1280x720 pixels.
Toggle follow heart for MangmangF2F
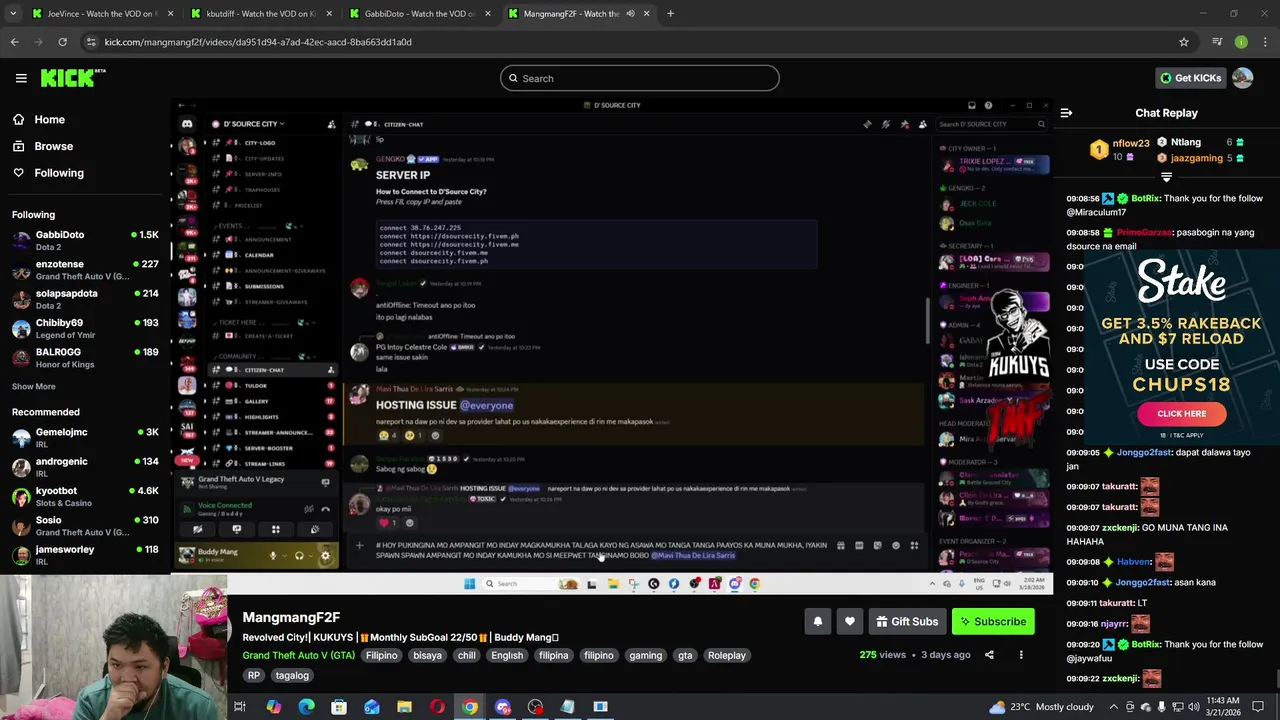(849, 622)
